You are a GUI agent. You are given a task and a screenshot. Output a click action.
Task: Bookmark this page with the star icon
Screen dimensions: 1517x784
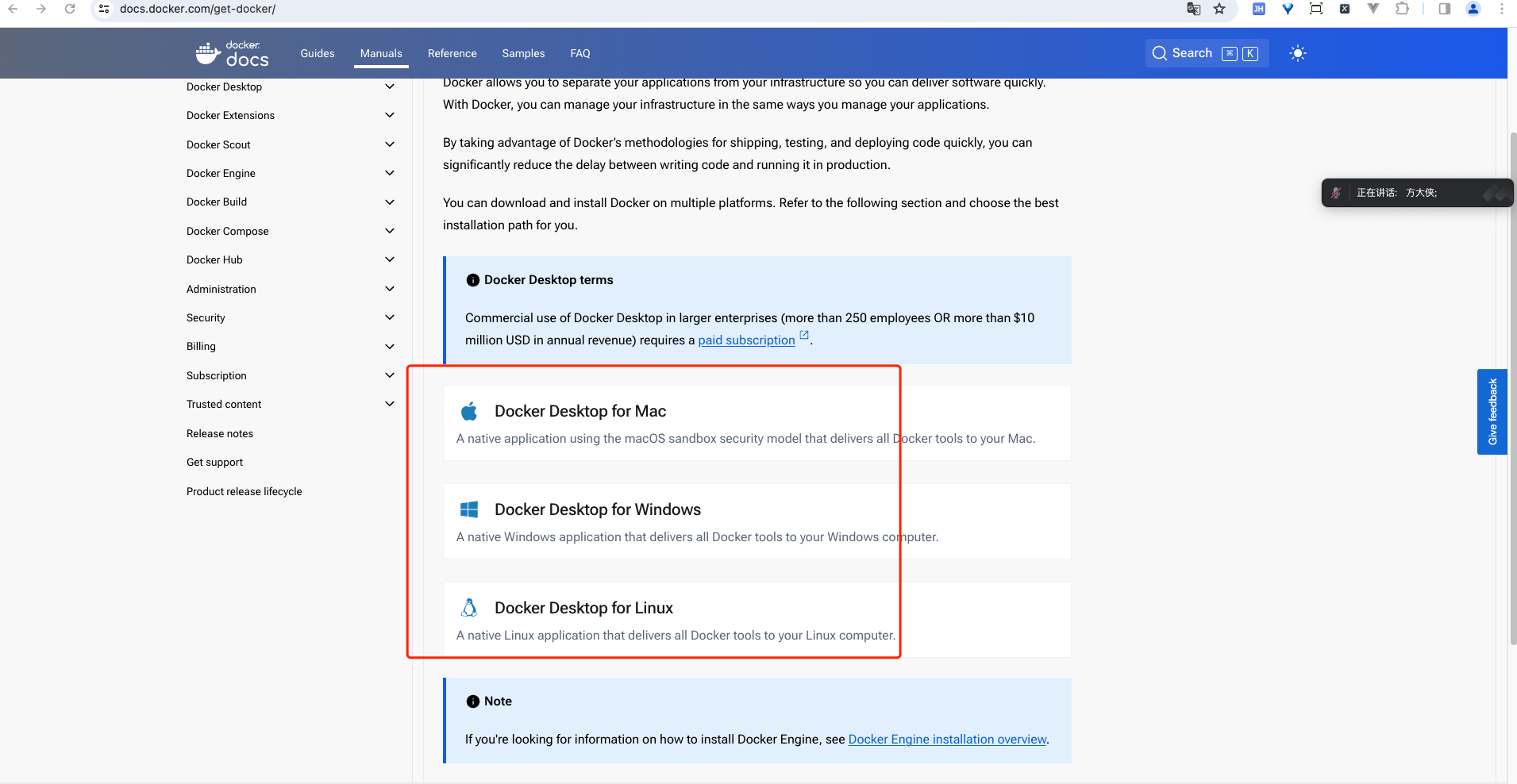click(x=1219, y=9)
